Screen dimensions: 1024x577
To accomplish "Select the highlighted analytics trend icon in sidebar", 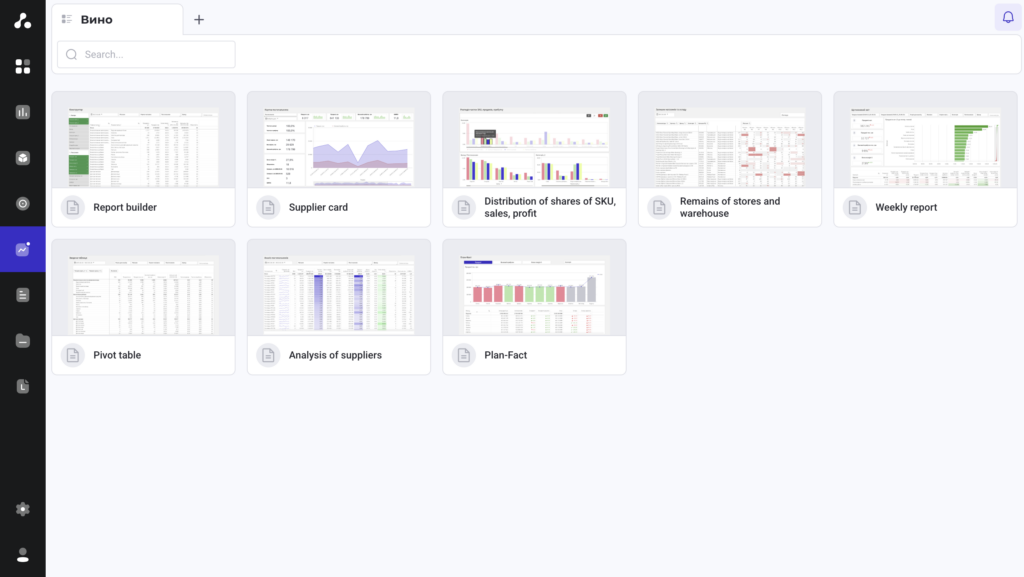I will click(23, 249).
